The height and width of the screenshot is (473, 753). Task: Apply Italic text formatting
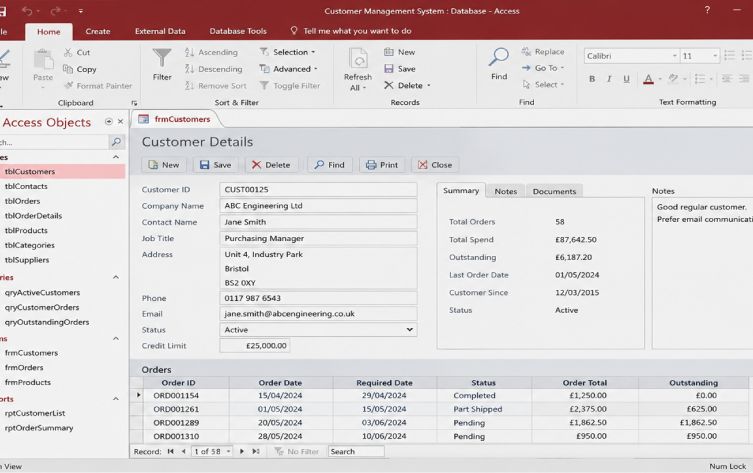coord(609,79)
